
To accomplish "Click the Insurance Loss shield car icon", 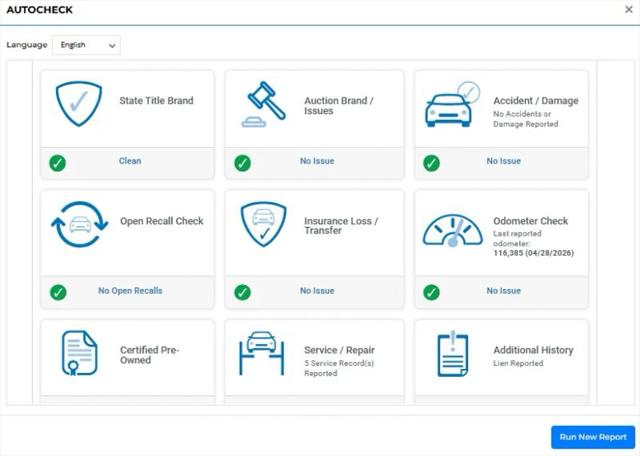I will coord(263,224).
